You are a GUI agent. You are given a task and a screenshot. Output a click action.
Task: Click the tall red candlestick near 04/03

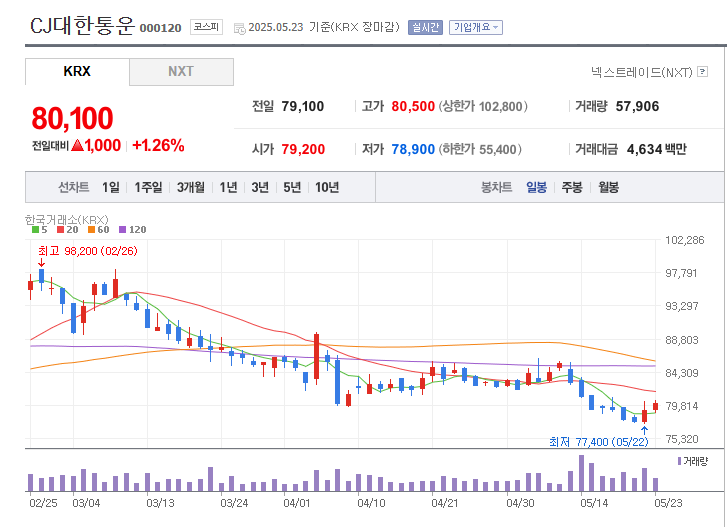317,358
